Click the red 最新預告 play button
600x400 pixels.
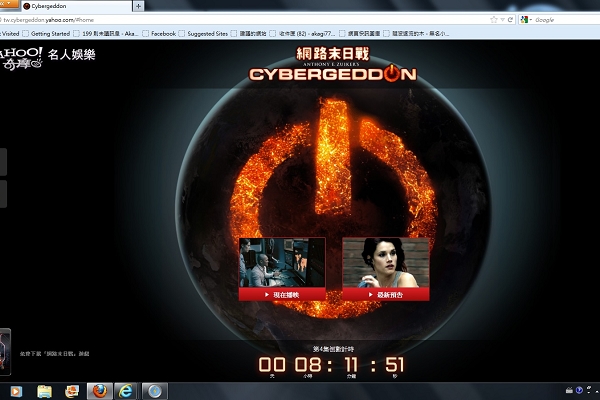pos(386,295)
